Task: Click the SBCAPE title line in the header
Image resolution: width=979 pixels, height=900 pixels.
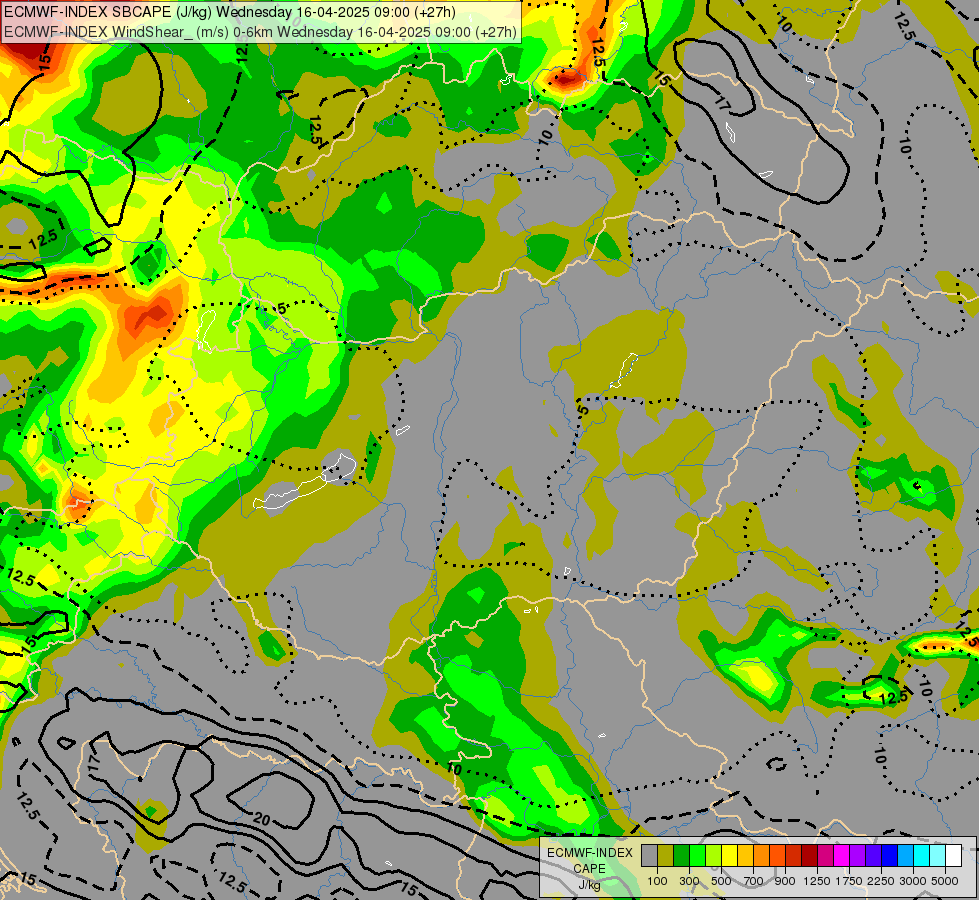Action: point(230,12)
